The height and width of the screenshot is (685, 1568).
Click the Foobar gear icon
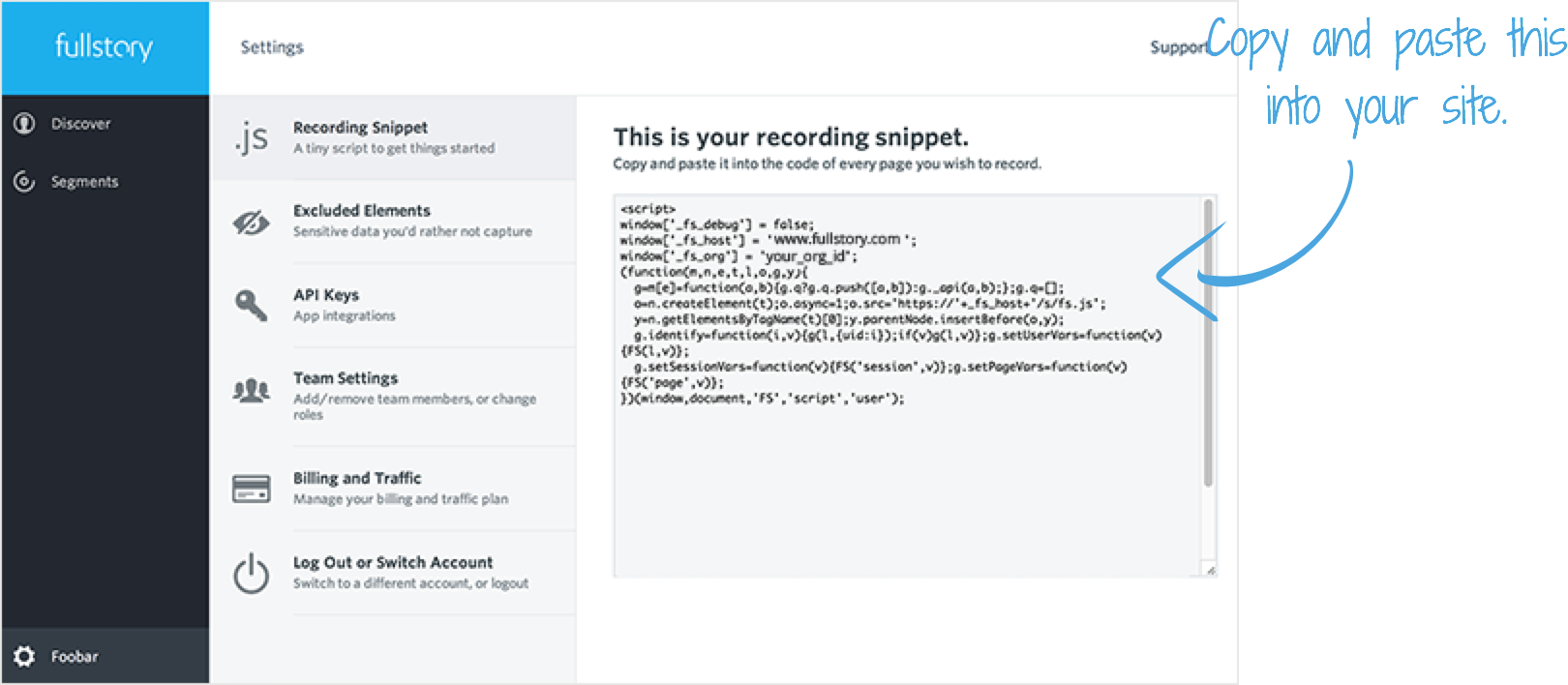(24, 656)
